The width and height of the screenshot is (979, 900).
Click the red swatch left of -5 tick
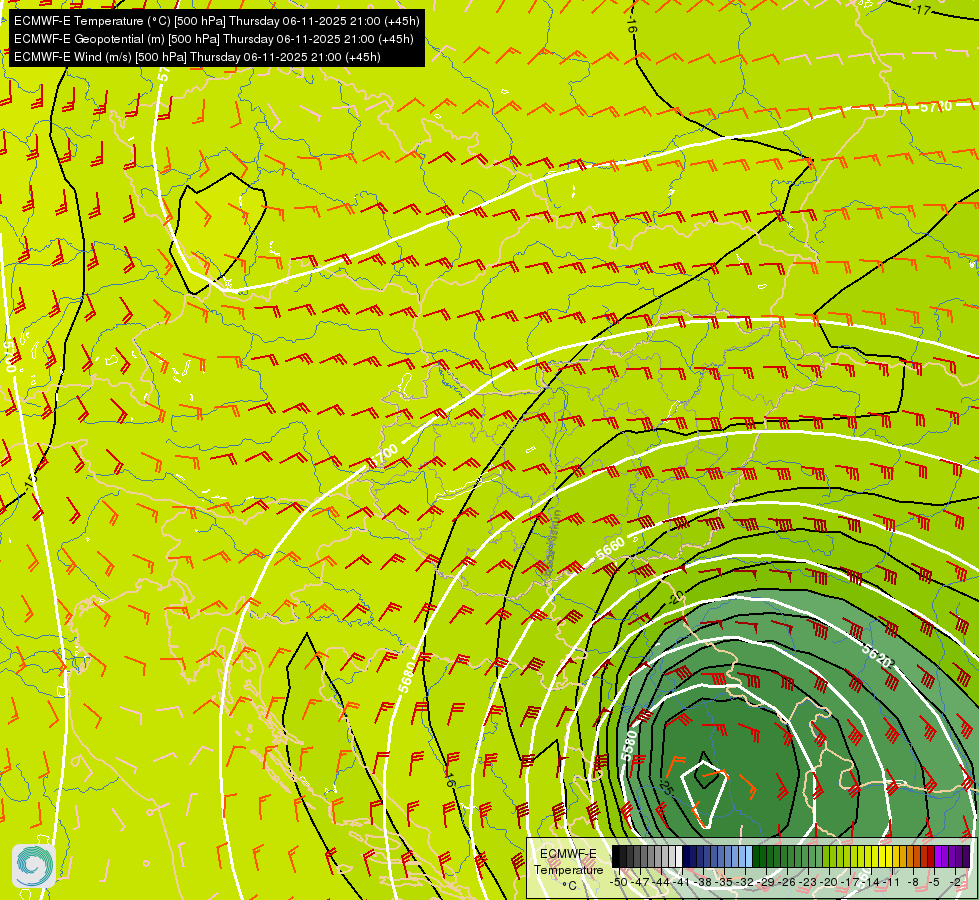coord(930,857)
